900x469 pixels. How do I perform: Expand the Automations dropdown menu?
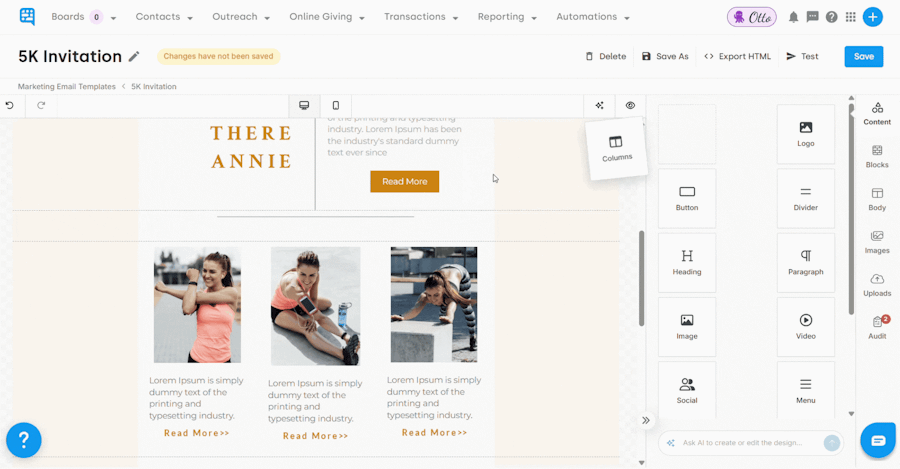pos(593,17)
